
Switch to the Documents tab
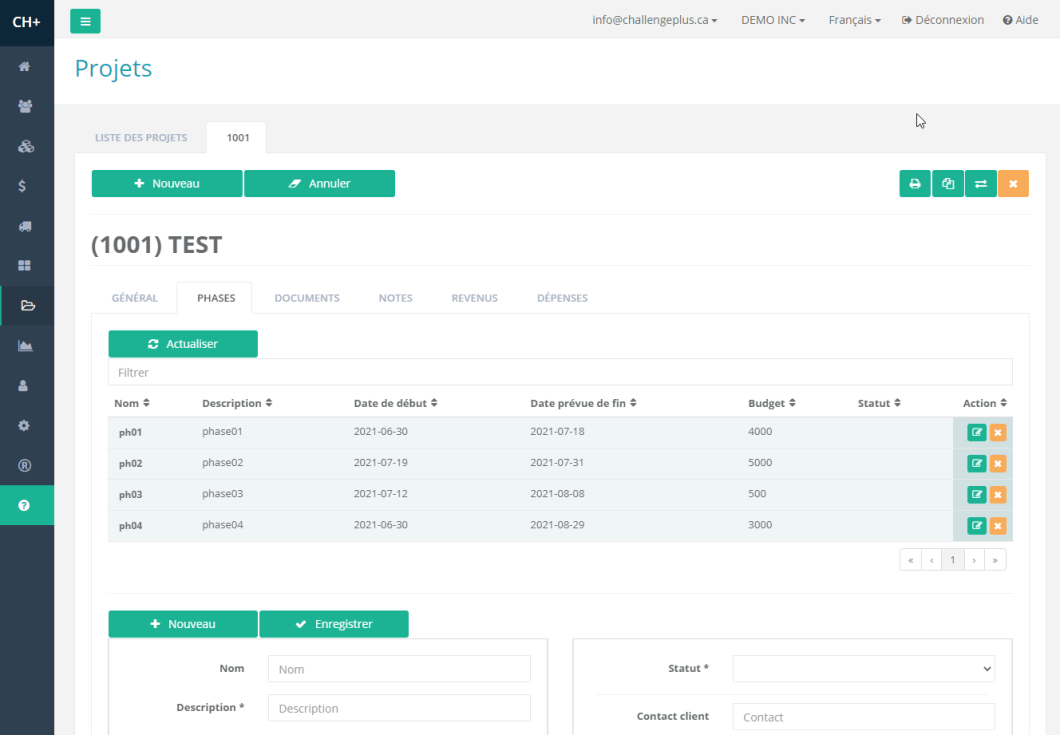click(307, 298)
